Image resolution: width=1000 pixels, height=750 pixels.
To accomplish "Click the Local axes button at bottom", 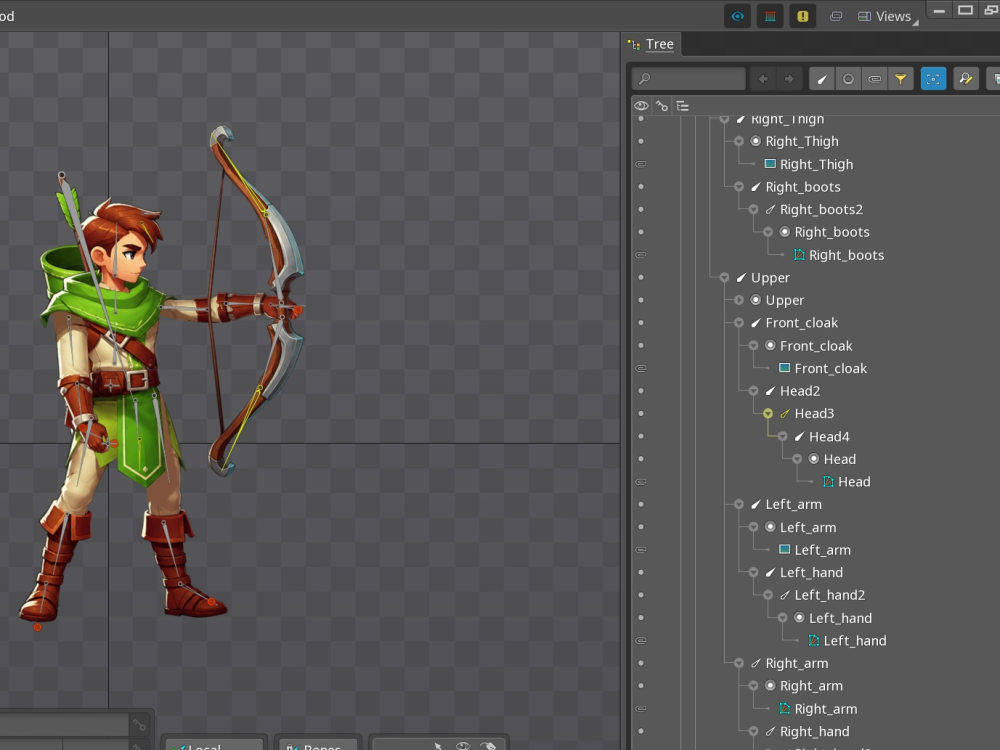I will [x=214, y=745].
